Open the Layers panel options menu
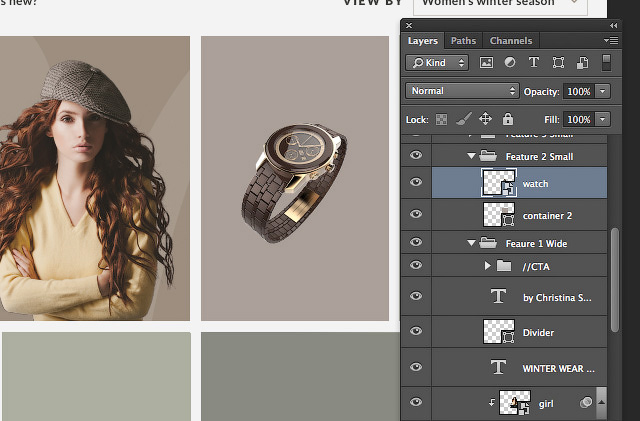The width and height of the screenshot is (640, 421). 610,41
